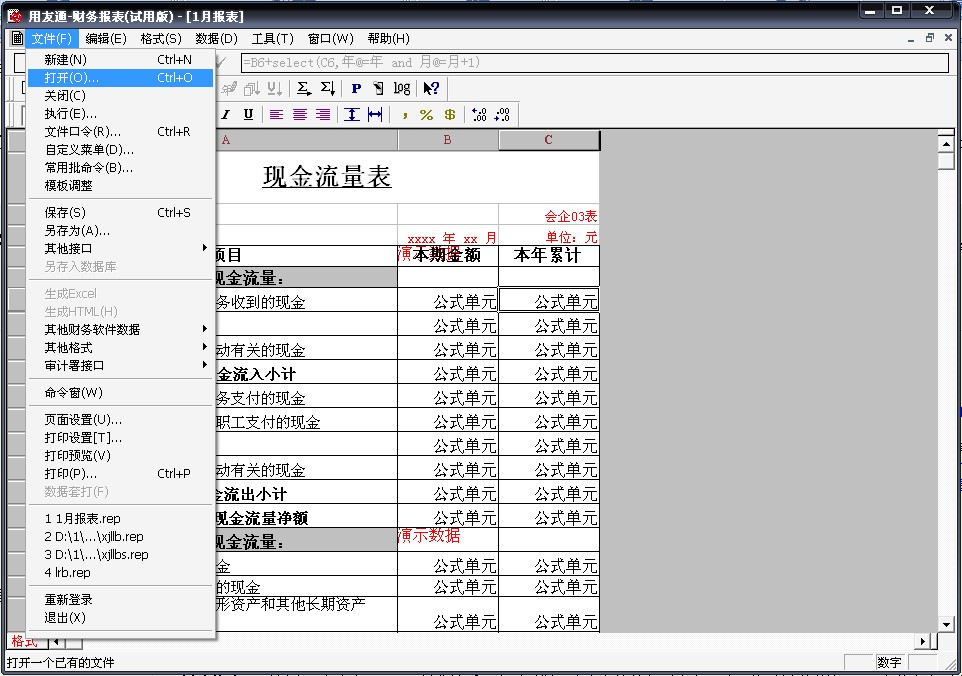Select 文件口令(R)... menu entry

tap(120, 132)
